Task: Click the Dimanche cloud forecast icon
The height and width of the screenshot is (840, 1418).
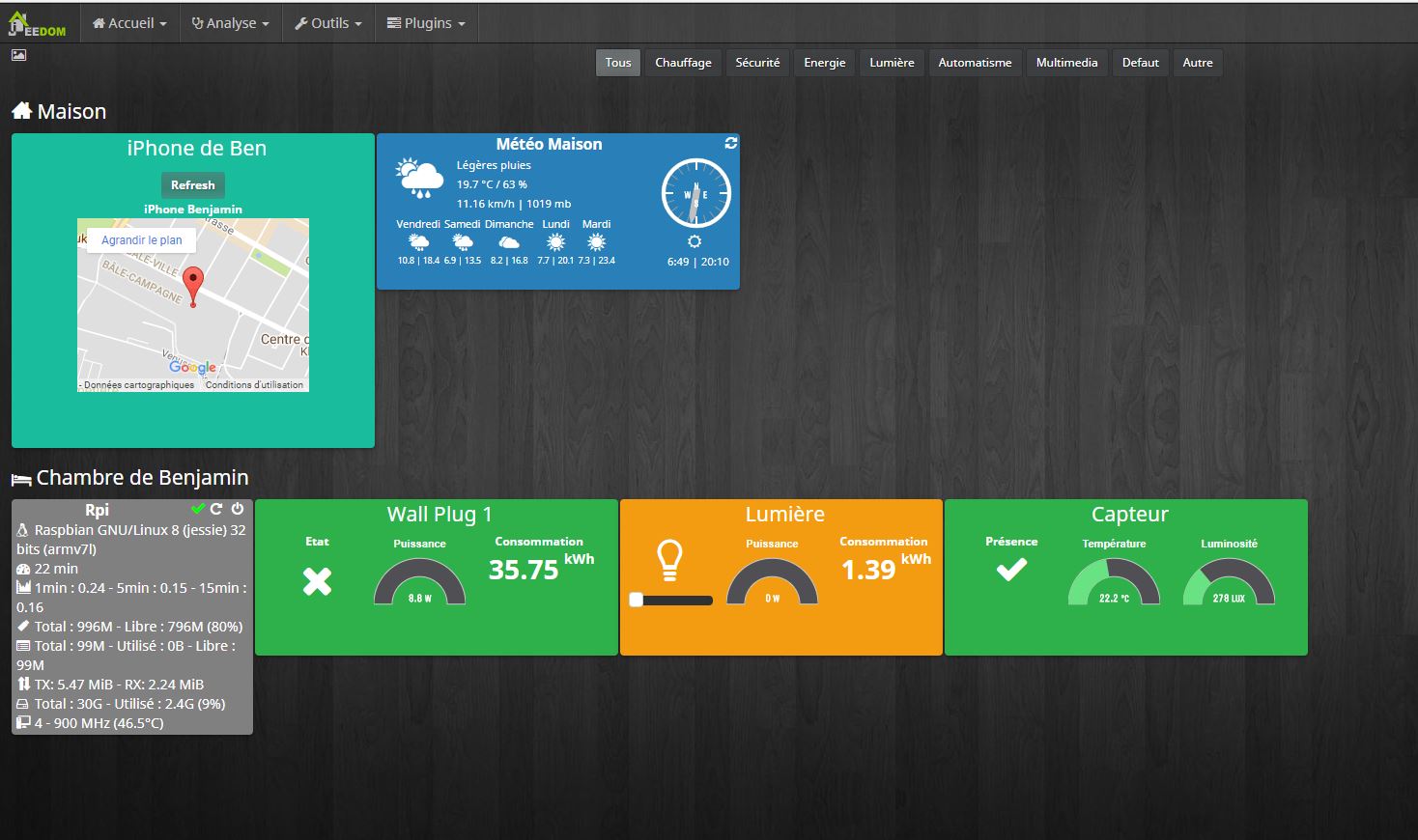Action: (x=509, y=241)
